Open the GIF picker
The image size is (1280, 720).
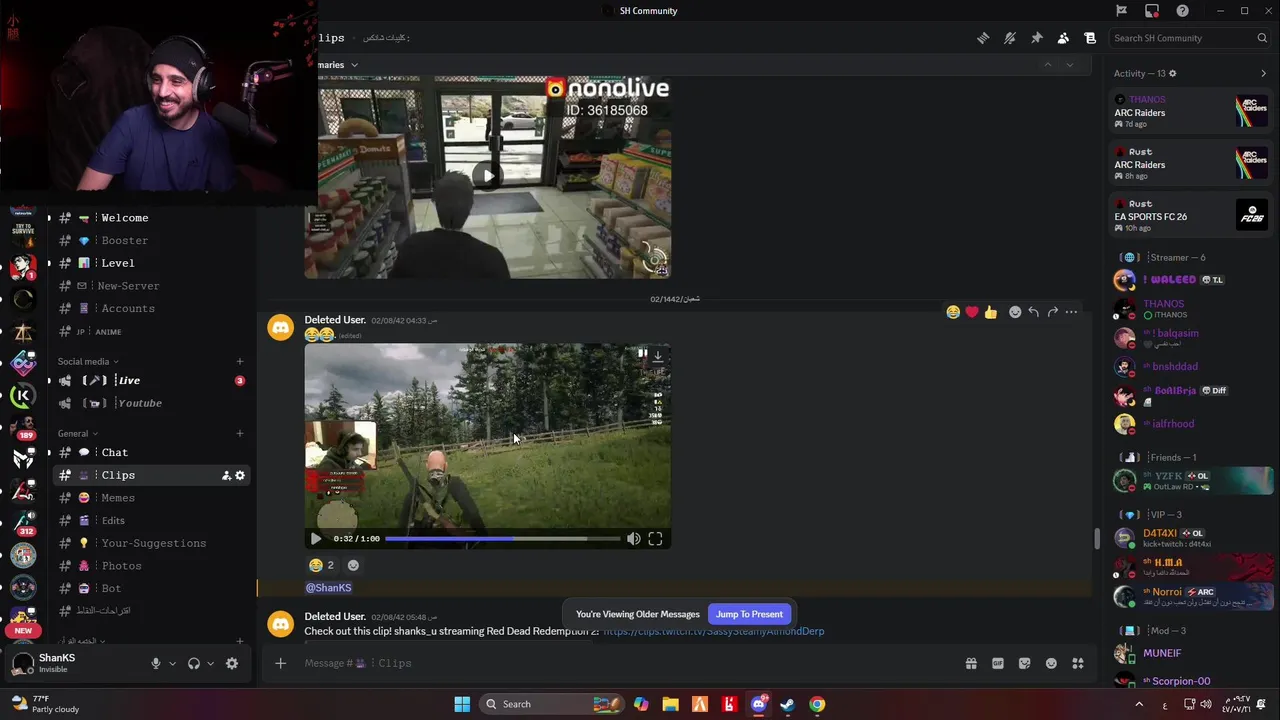pyautogui.click(x=997, y=663)
